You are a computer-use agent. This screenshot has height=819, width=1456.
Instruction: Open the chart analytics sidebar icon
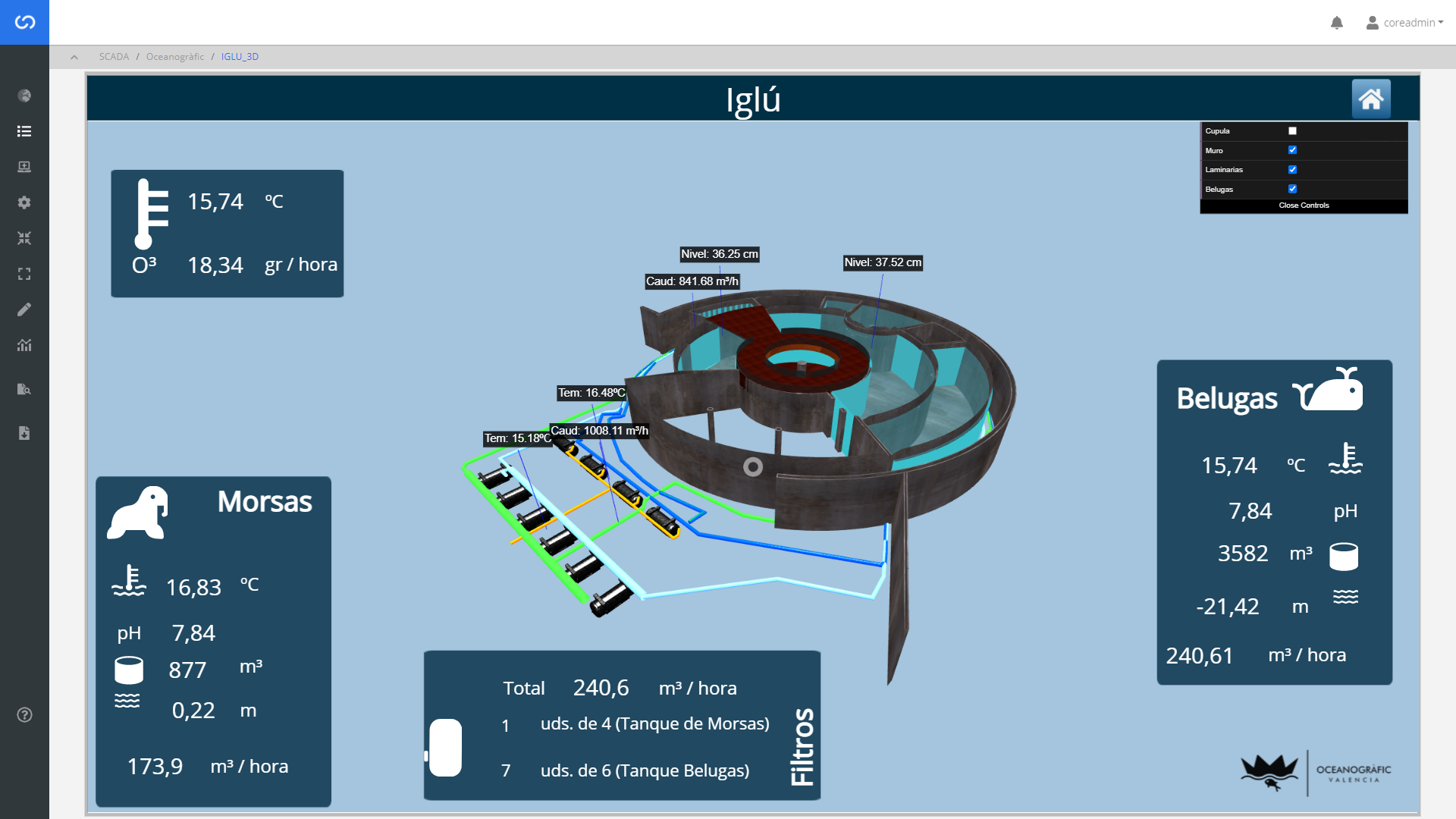pos(24,345)
